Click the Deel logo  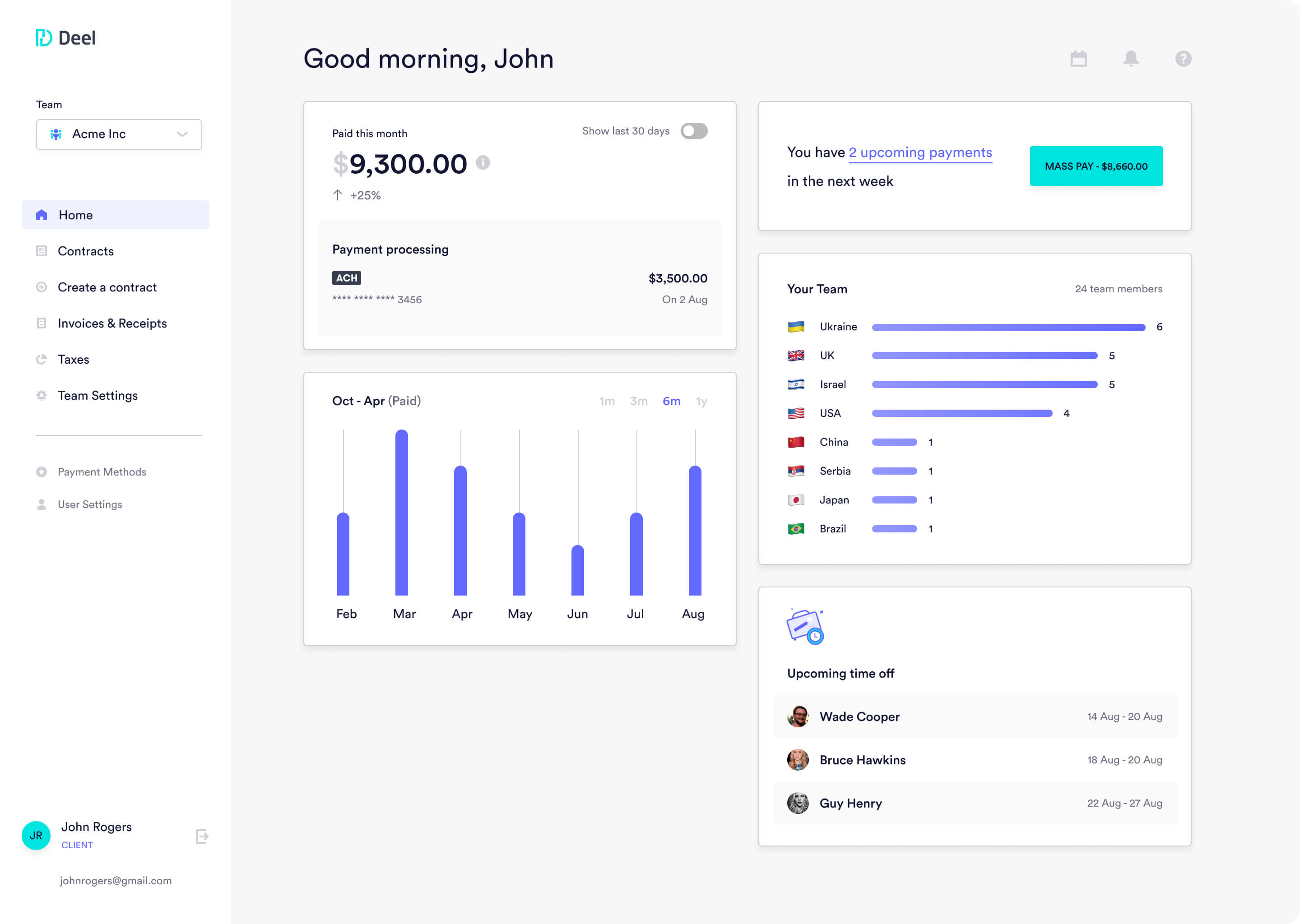(65, 38)
